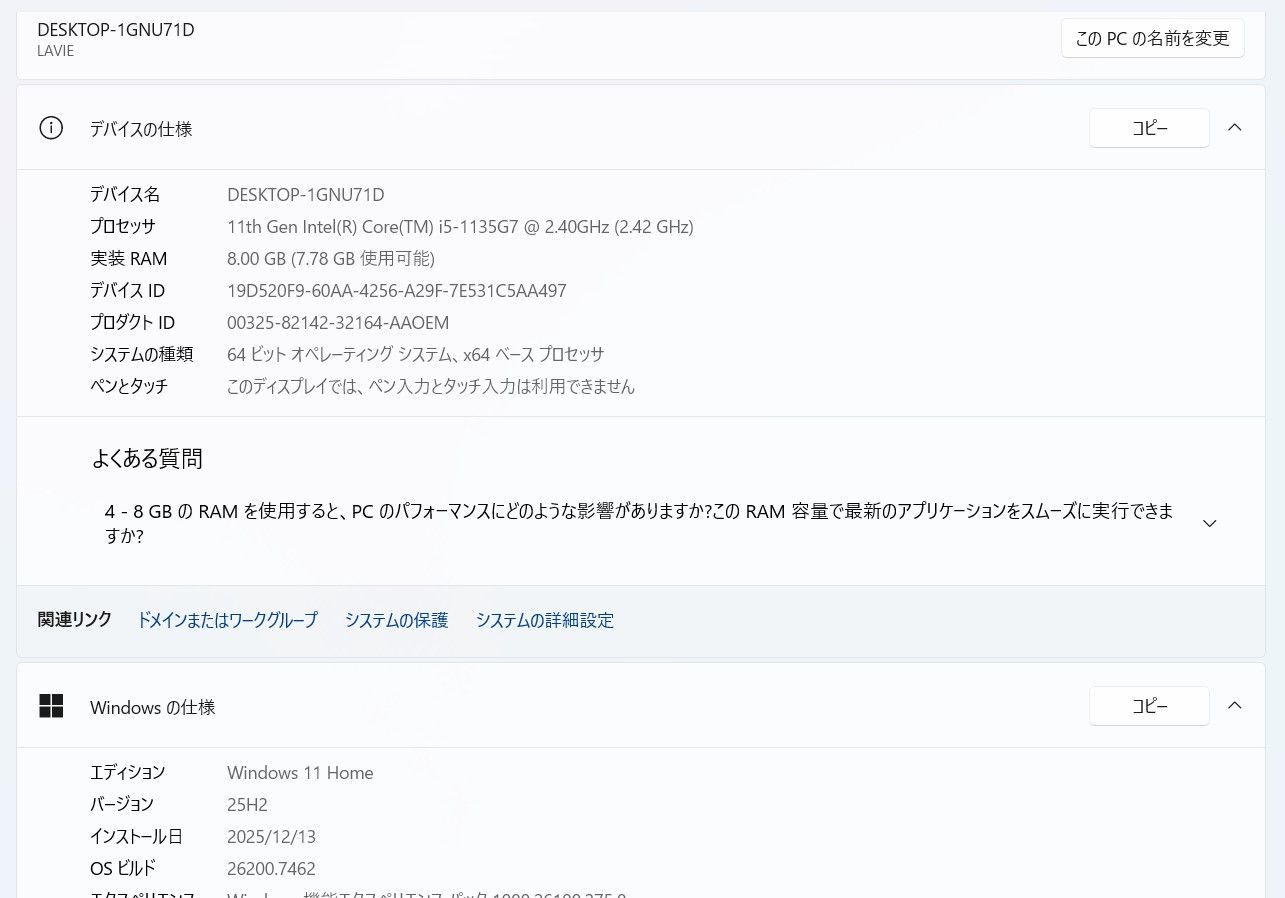The image size is (1285, 898).
Task: Click the product ID 00325-82142-32164-AAOEM
Action: pos(338,323)
